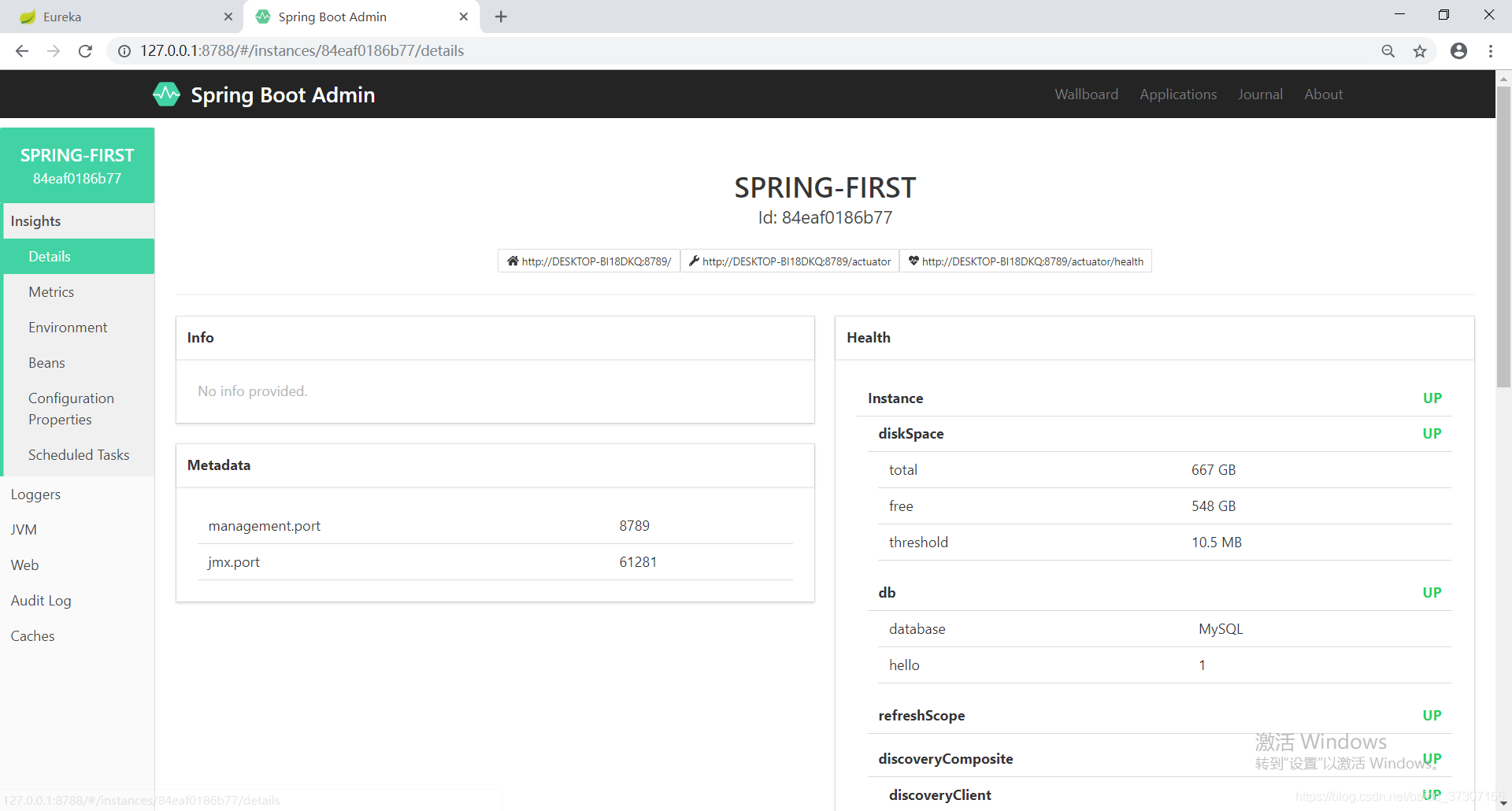Close the Spring Boot Admin tab

[x=464, y=17]
